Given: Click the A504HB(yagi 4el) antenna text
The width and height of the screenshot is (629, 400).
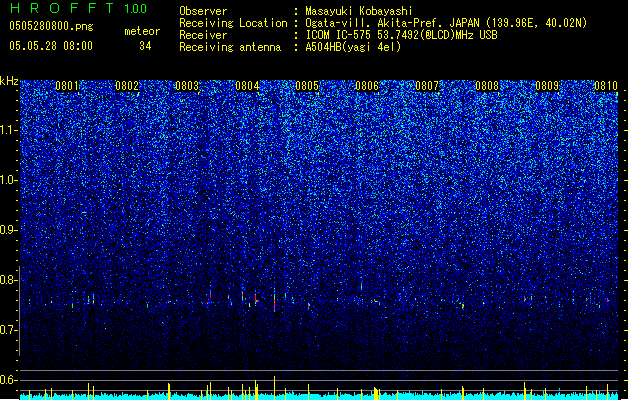Looking at the screenshot, I should point(353,47).
